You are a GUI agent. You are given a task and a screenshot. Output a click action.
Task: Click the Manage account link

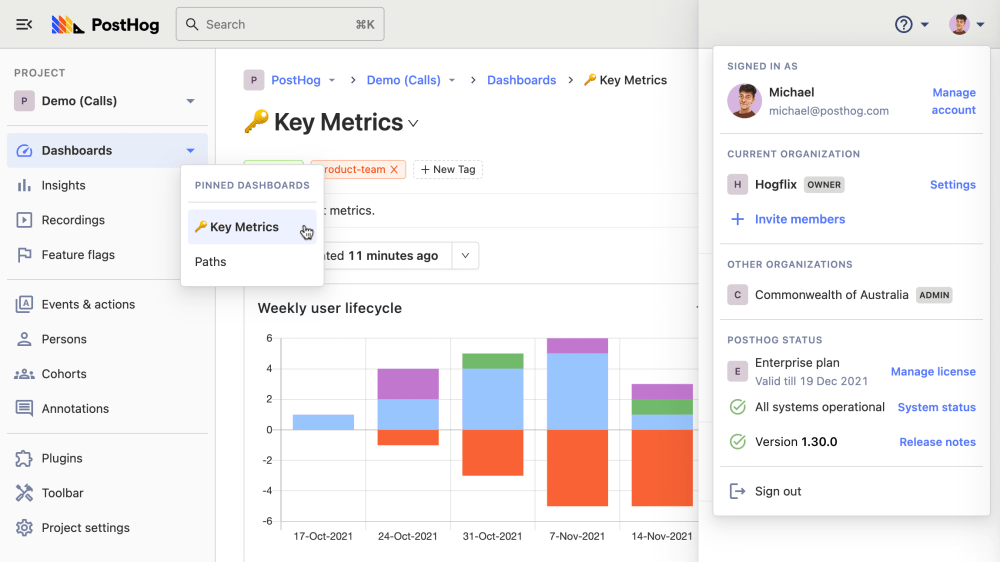pos(953,101)
